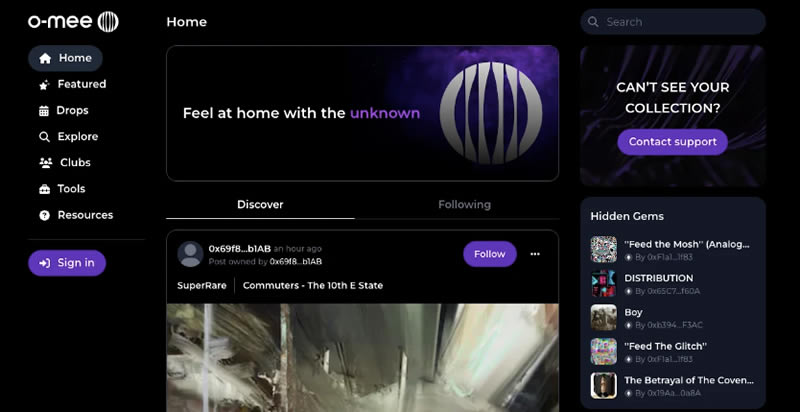Click the post author's avatar icon
800x412 pixels.
point(190,254)
